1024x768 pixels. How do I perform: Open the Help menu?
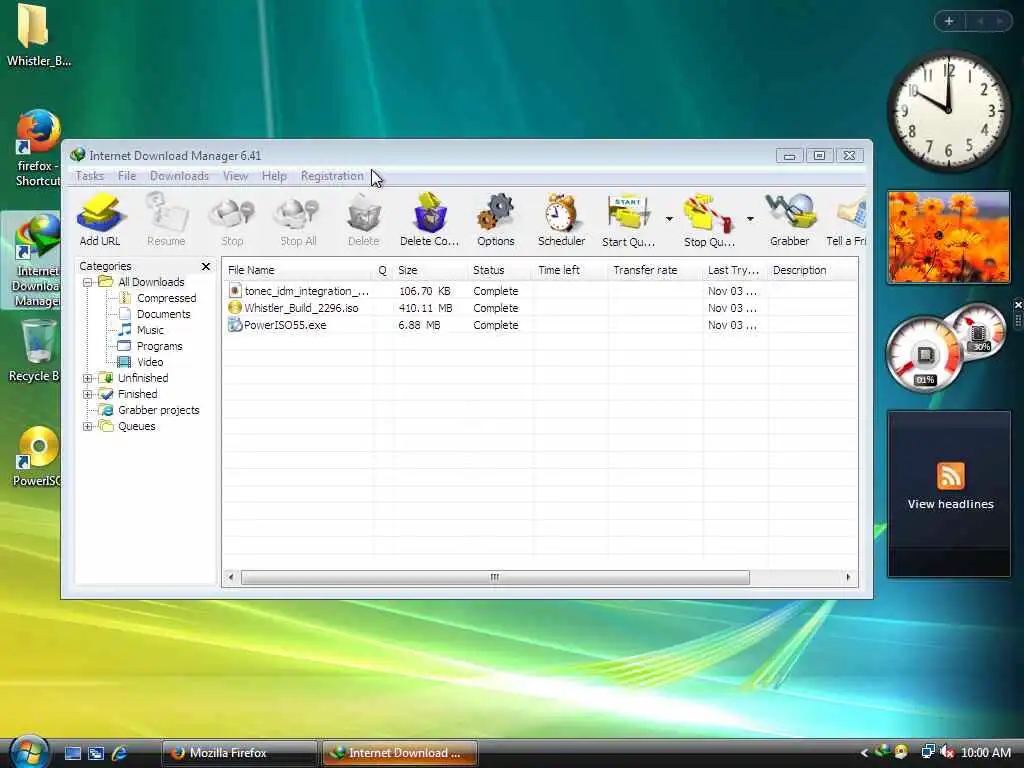pos(274,176)
